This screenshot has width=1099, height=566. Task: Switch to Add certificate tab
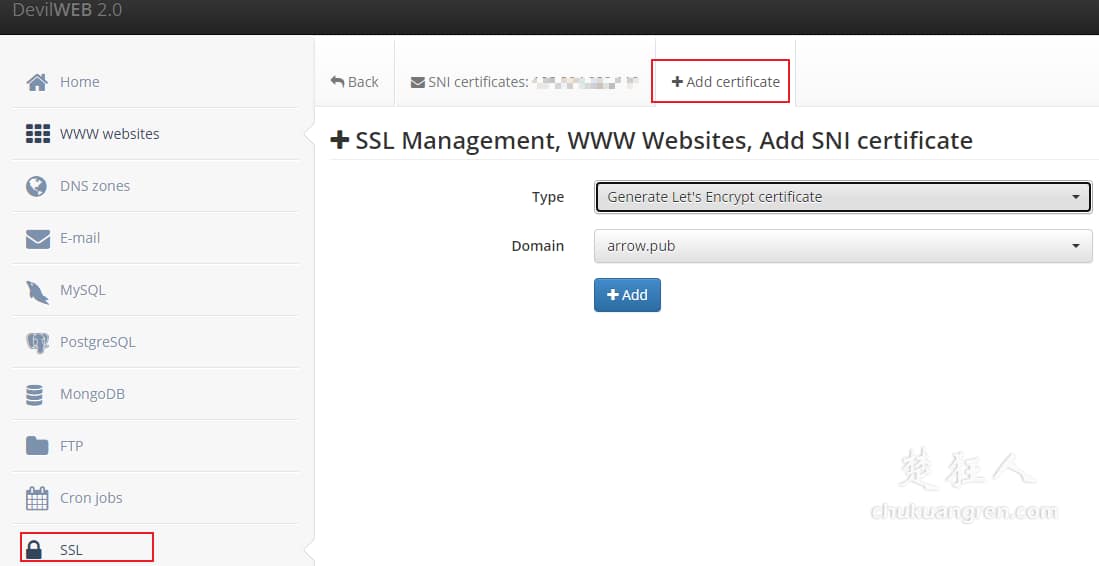click(x=725, y=82)
